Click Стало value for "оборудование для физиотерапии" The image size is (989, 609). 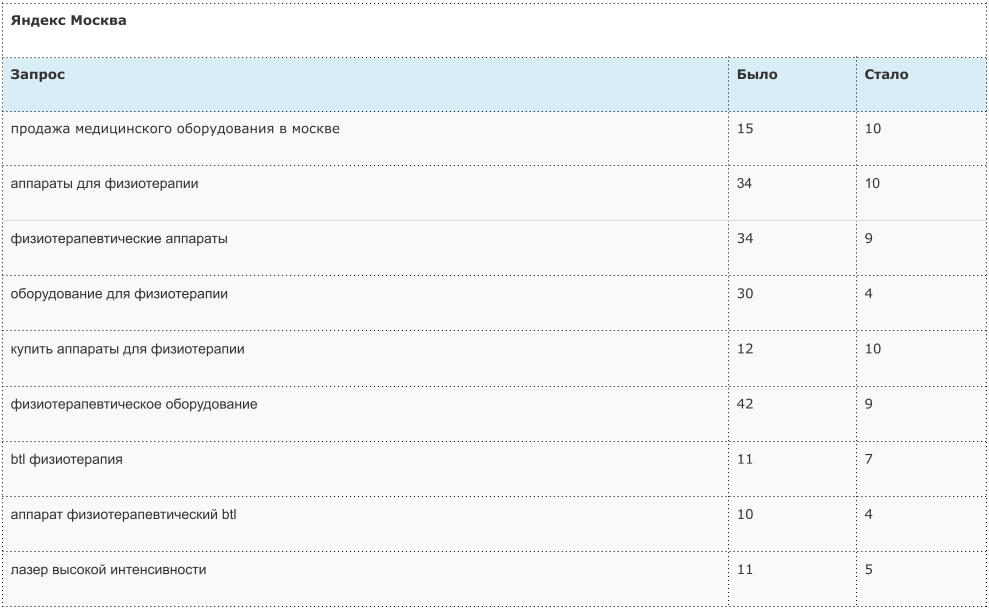pyautogui.click(x=869, y=294)
